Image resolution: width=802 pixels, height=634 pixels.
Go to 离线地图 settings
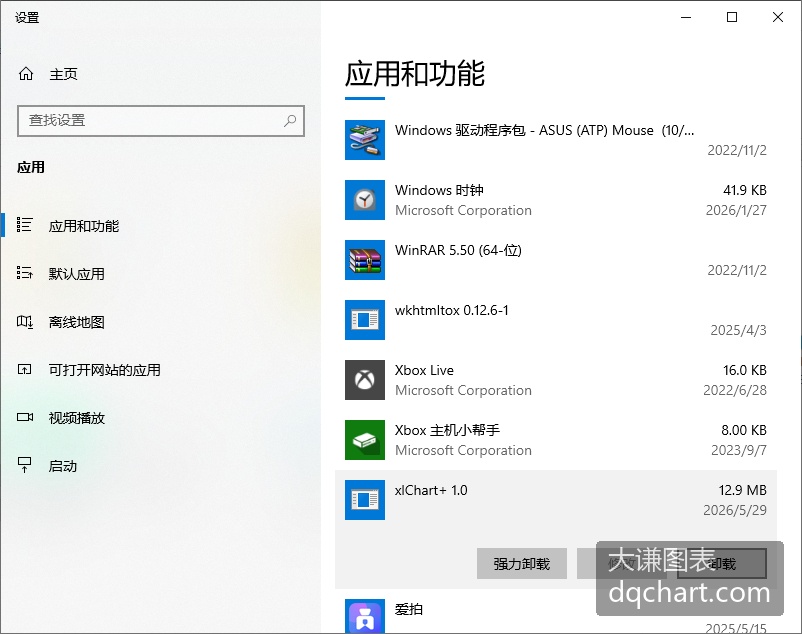(x=77, y=322)
